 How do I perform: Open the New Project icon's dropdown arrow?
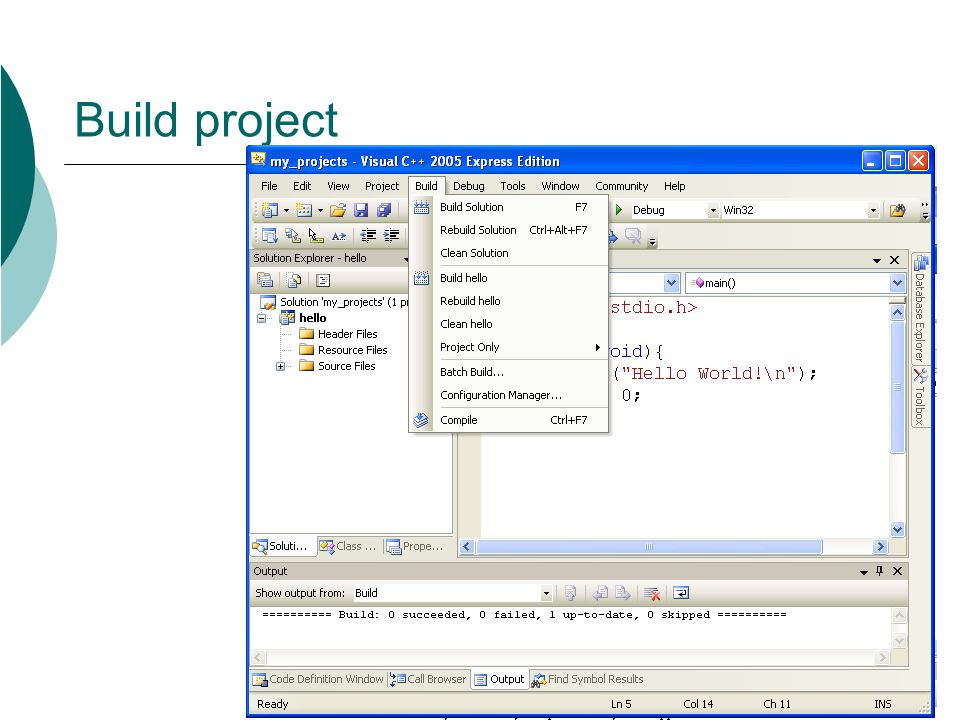[x=287, y=210]
